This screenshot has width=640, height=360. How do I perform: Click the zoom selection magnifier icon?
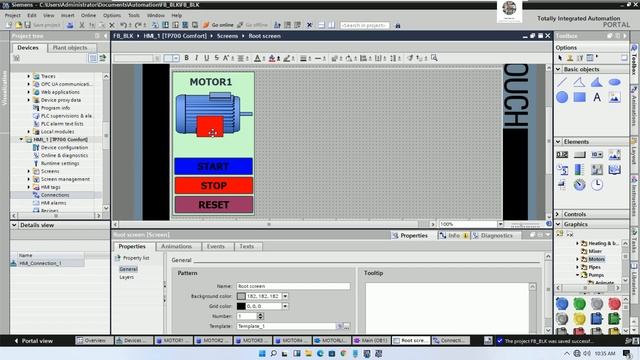coord(434,58)
